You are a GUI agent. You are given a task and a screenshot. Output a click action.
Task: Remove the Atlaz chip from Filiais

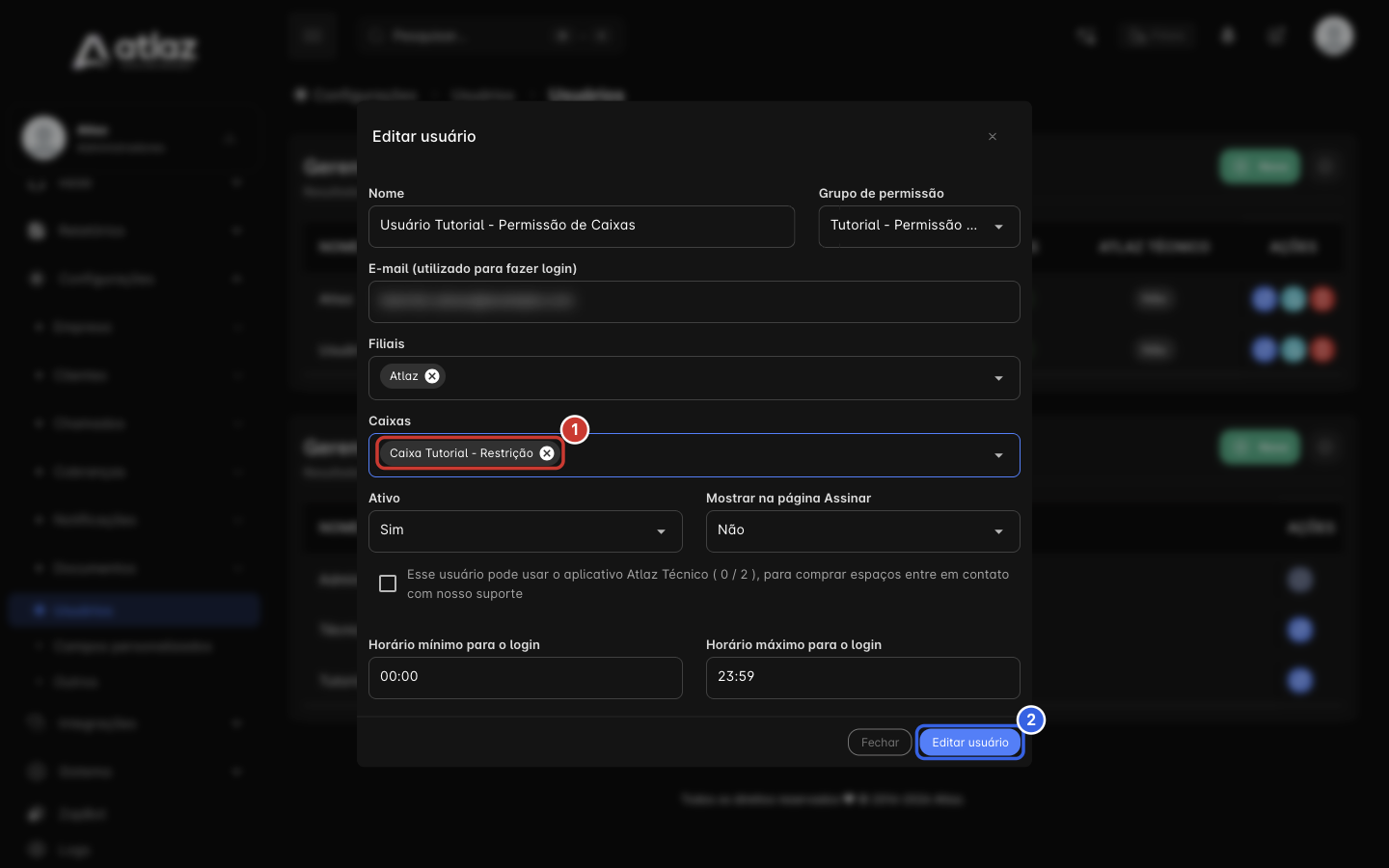click(x=432, y=376)
